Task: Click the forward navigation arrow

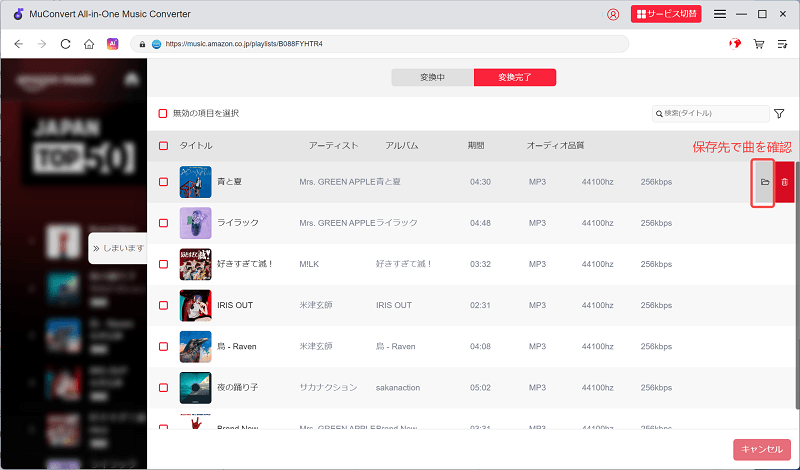Action: tap(42, 44)
